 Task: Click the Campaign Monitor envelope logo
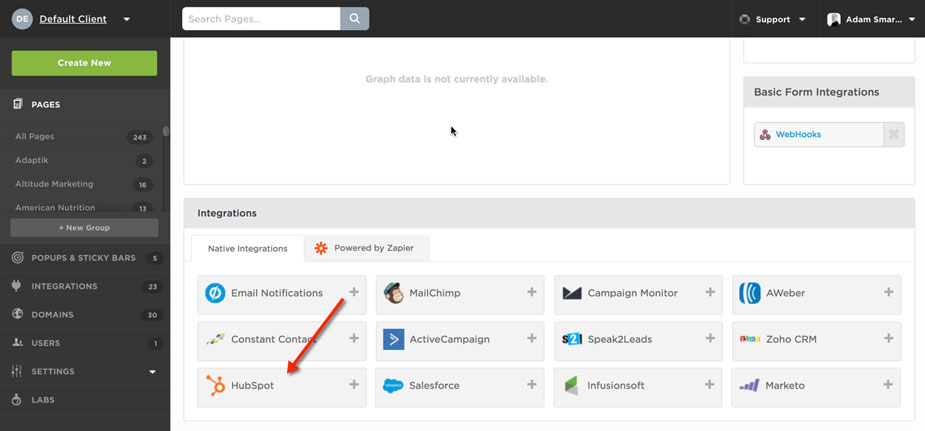tap(572, 293)
